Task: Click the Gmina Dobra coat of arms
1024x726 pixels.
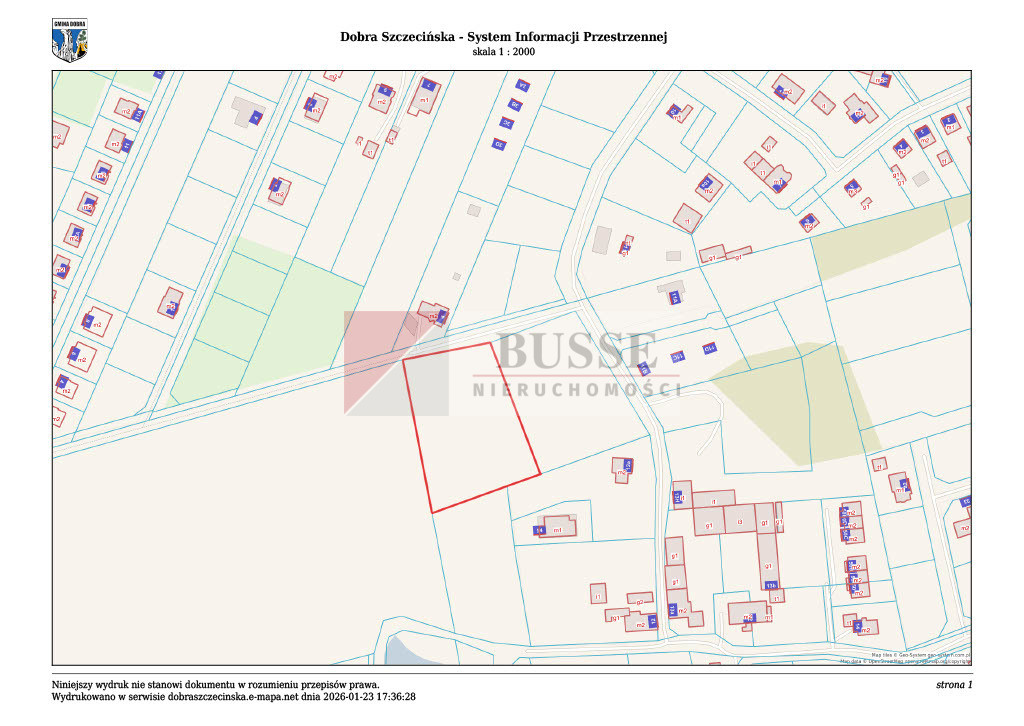Action: 69,40
